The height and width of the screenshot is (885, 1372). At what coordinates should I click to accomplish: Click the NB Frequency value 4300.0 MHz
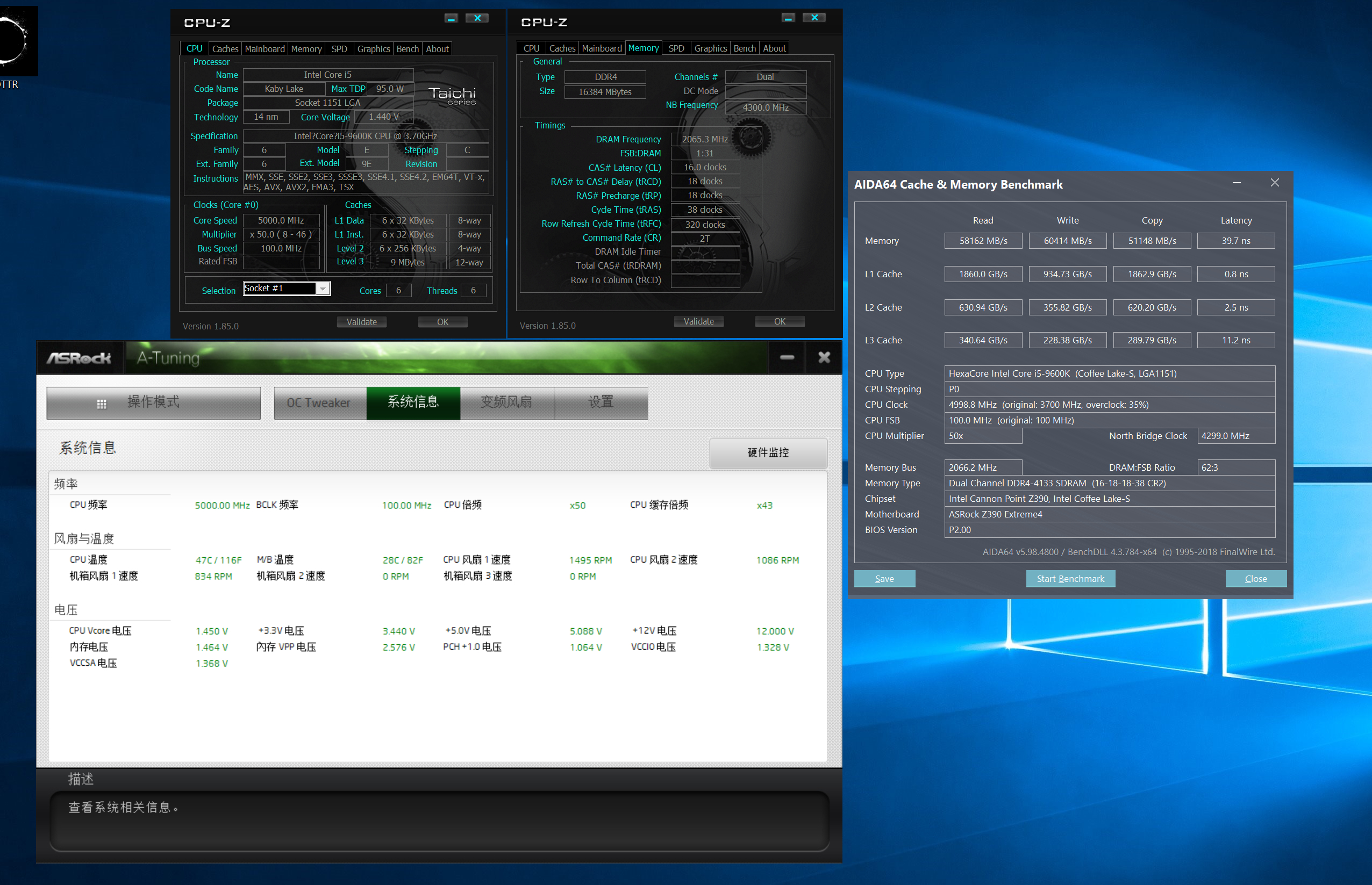coord(766,107)
